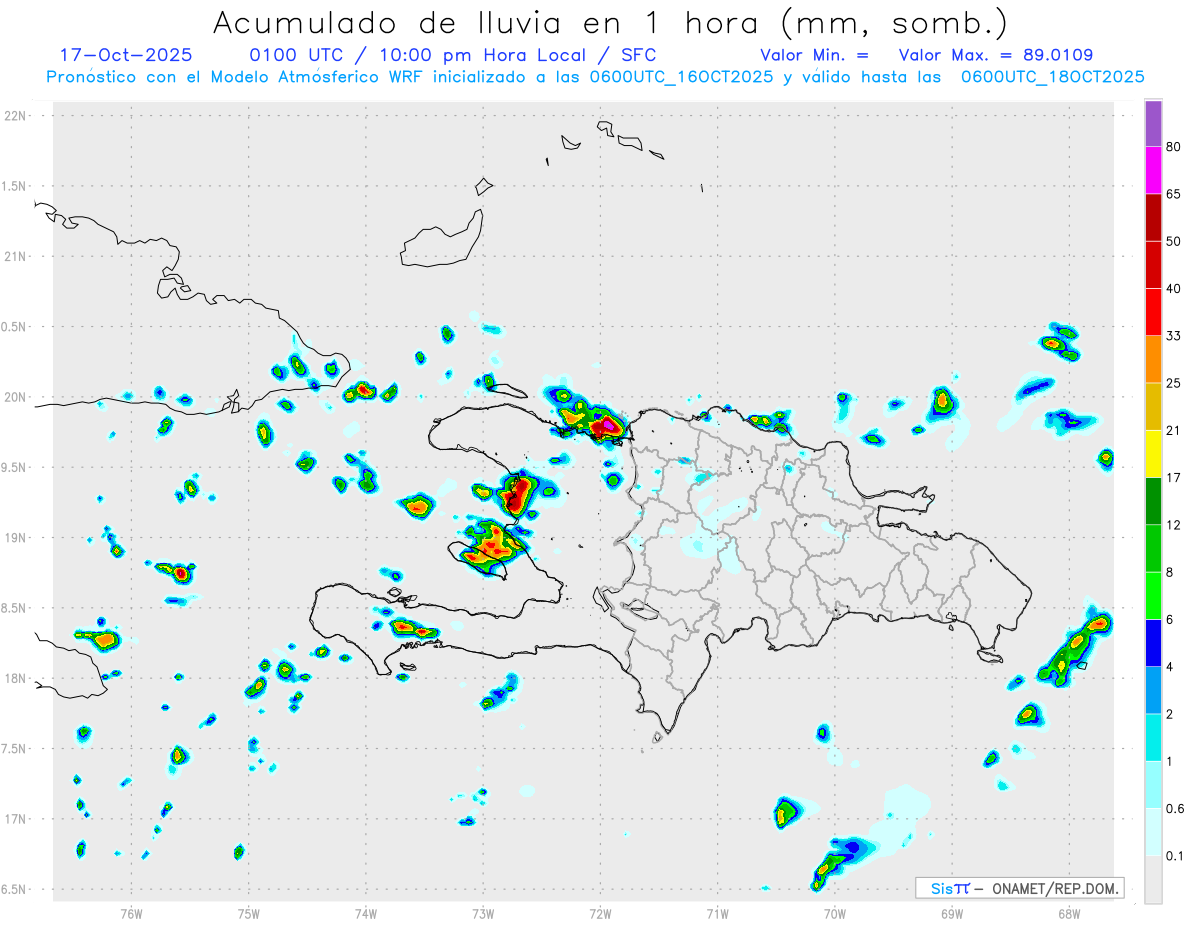Click the colorbar label '80'
1200x927 pixels.
tap(1174, 147)
